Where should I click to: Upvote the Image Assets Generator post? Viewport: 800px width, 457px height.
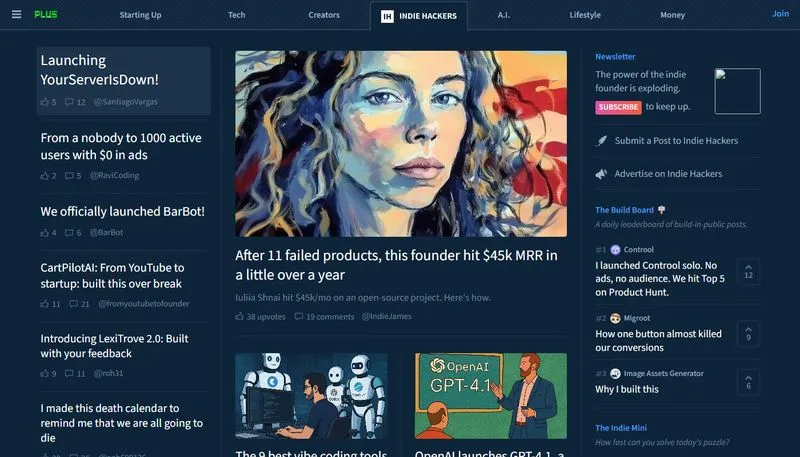748,382
